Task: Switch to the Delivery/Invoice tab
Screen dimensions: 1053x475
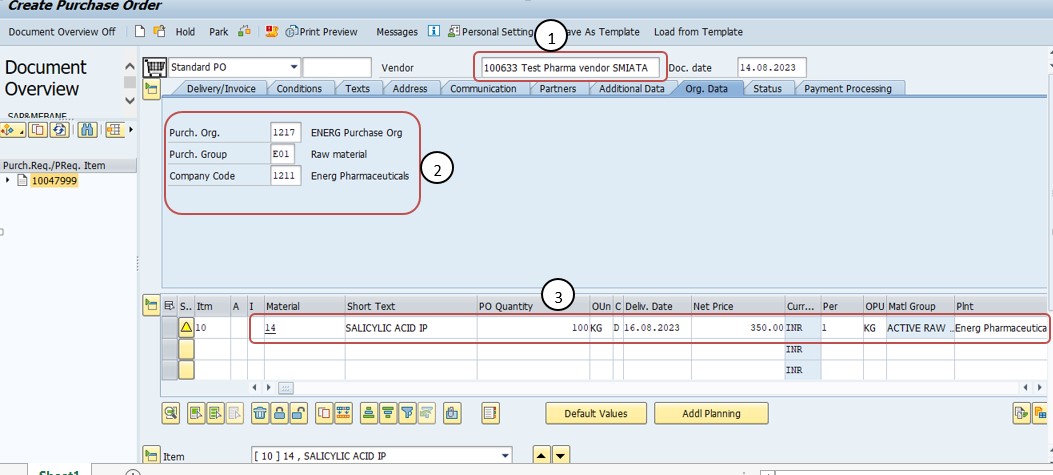Action: [x=220, y=88]
